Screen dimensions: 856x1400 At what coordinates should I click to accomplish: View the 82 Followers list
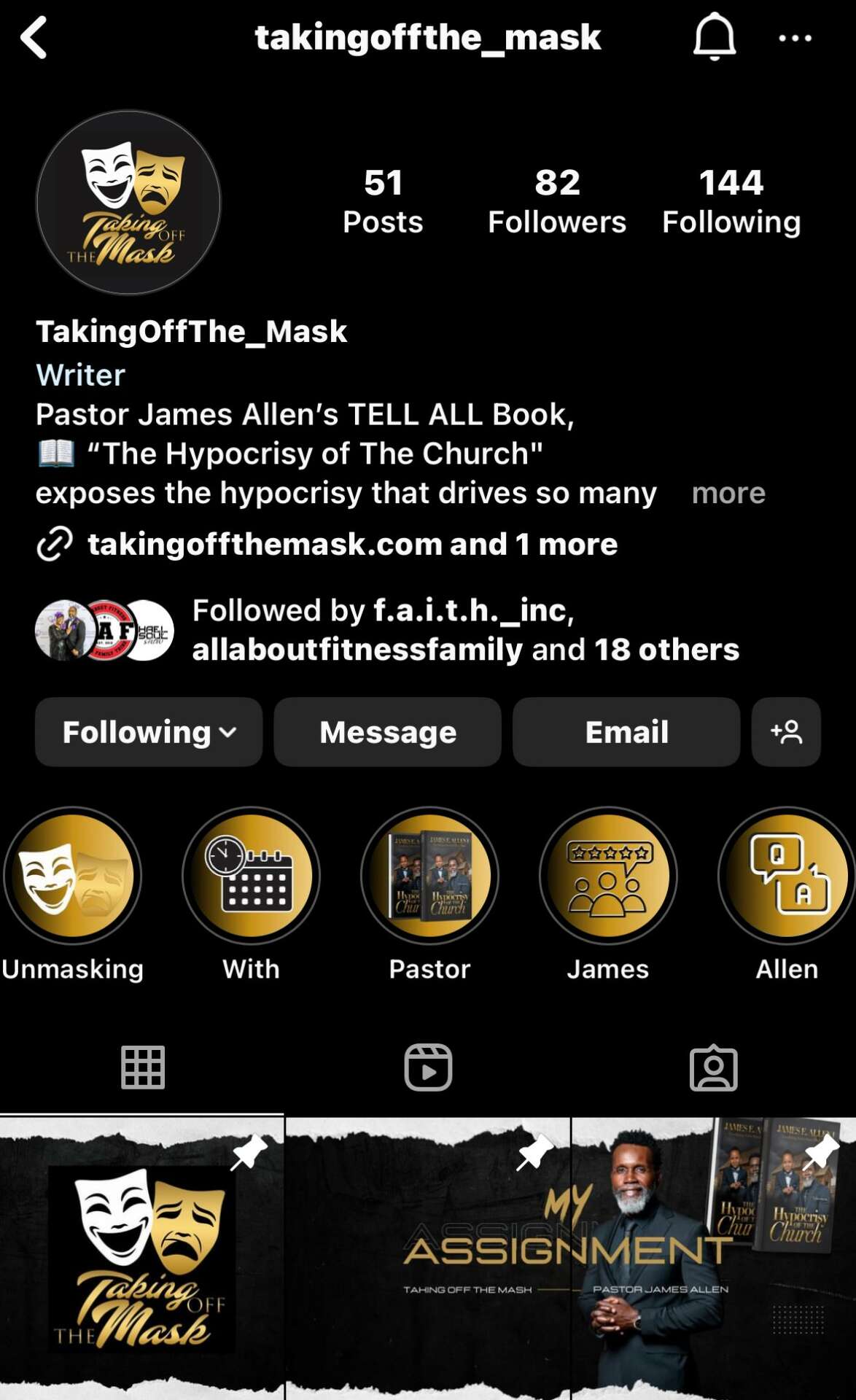click(x=557, y=202)
